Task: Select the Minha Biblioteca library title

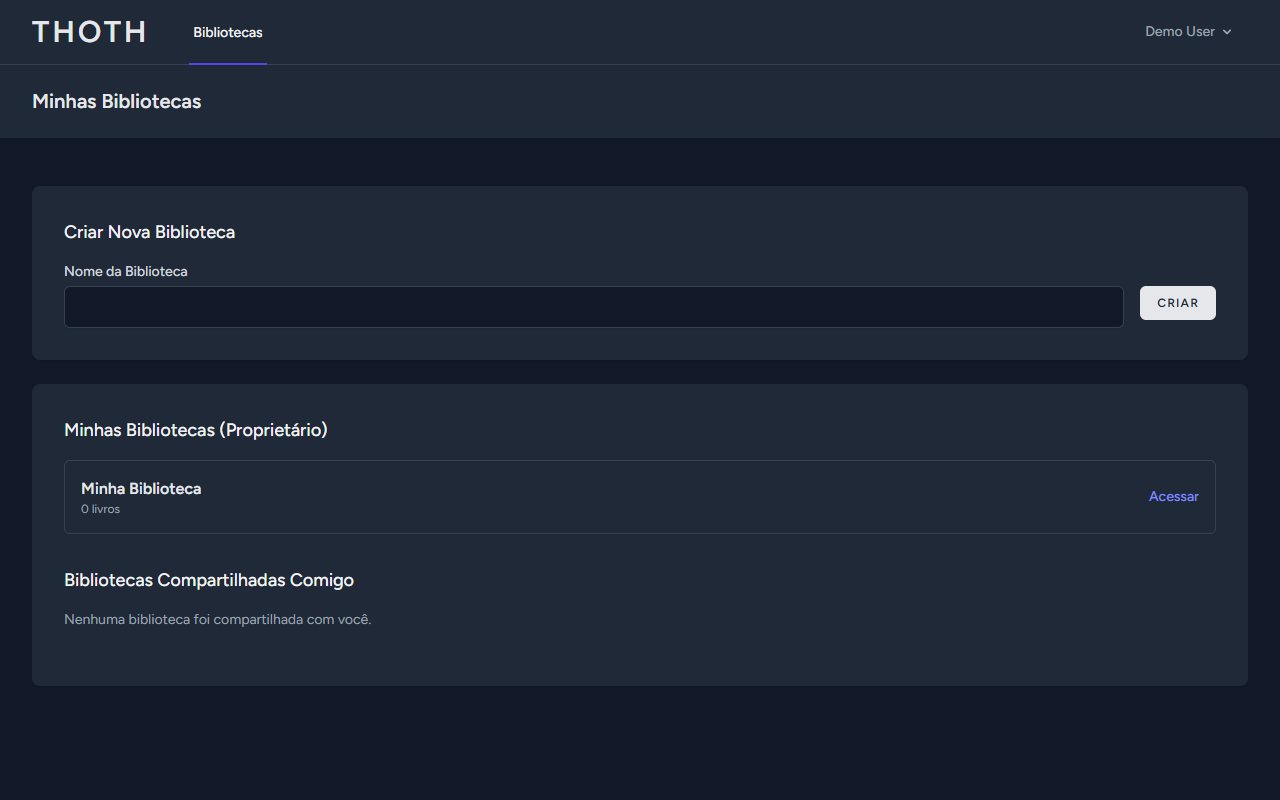Action: (141, 489)
